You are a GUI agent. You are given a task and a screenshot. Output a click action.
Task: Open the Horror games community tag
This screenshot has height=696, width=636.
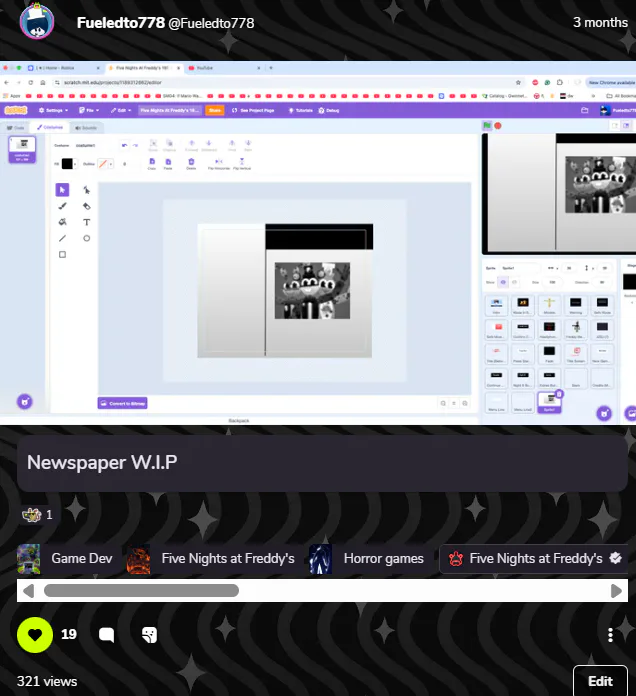367,558
